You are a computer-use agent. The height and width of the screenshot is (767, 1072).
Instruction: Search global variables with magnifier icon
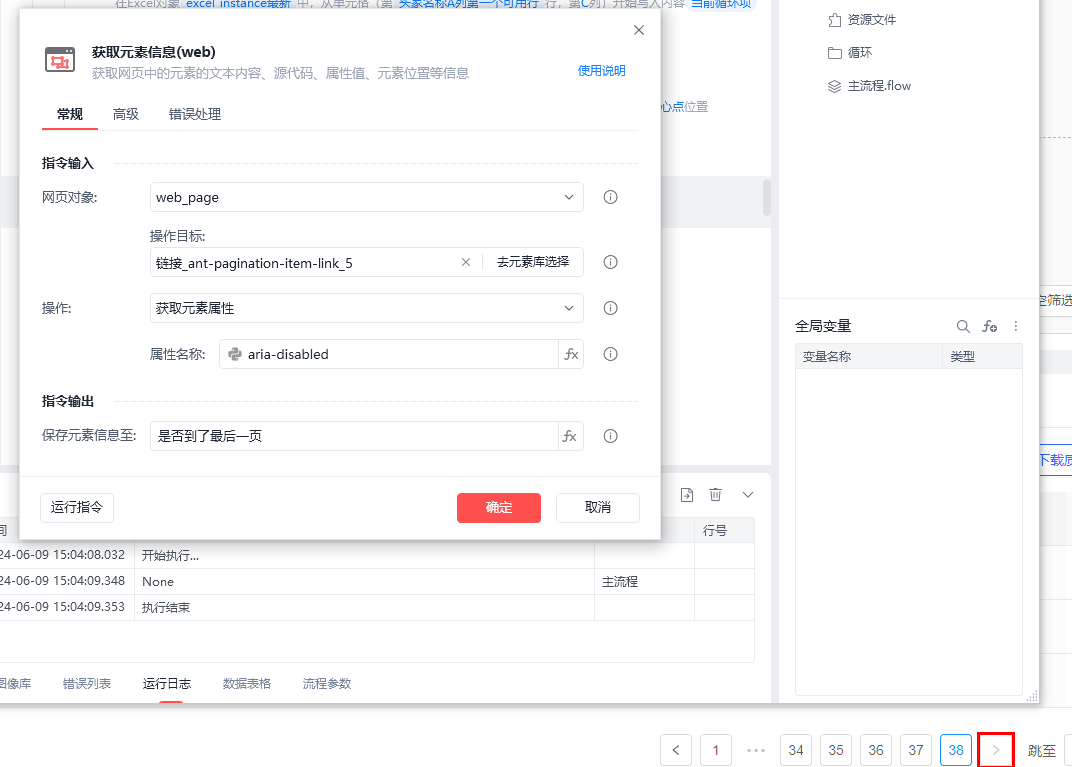coord(963,326)
